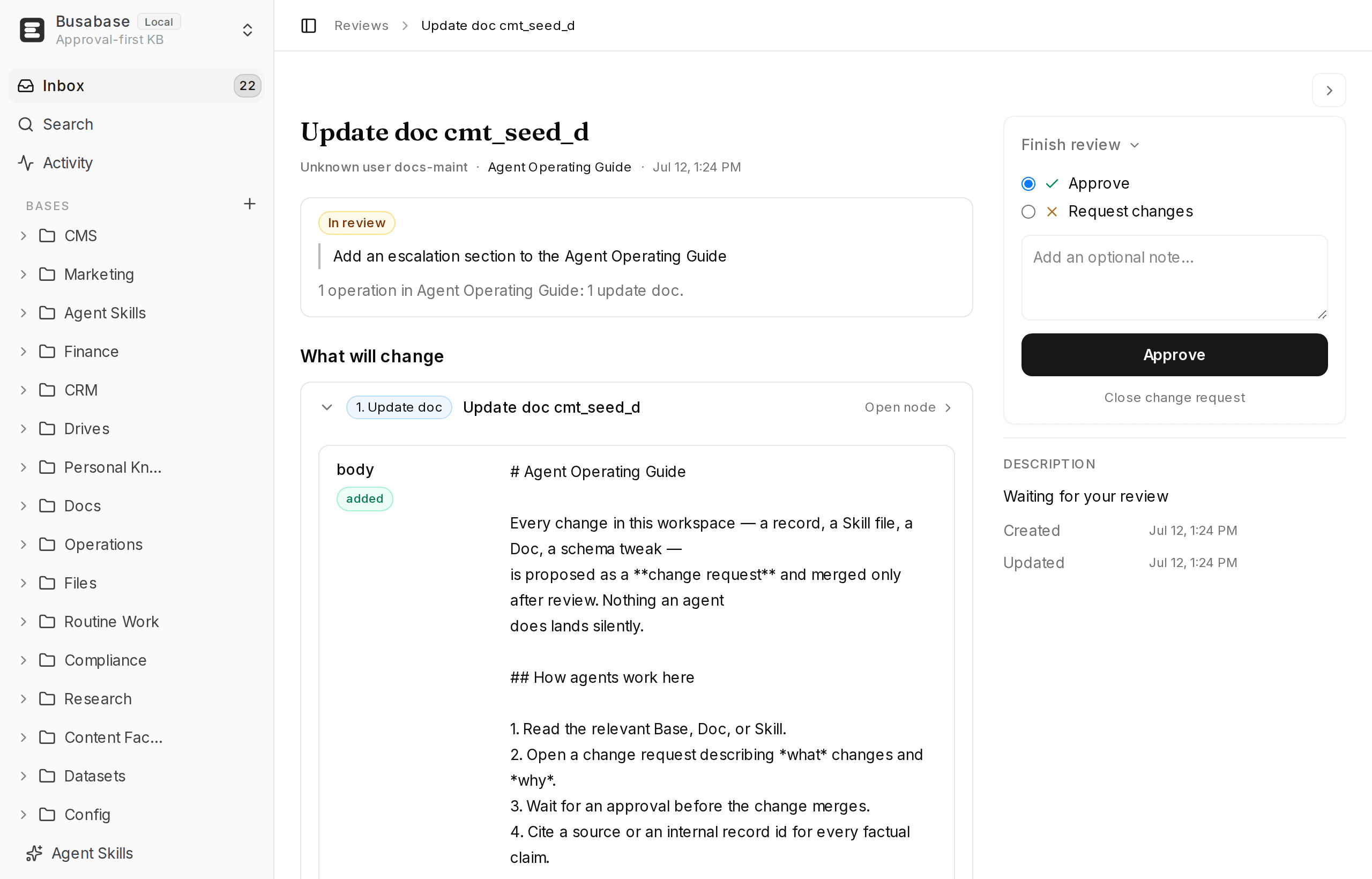Viewport: 1372px width, 879px height.
Task: Open the Finish review dropdown
Action: (1080, 145)
